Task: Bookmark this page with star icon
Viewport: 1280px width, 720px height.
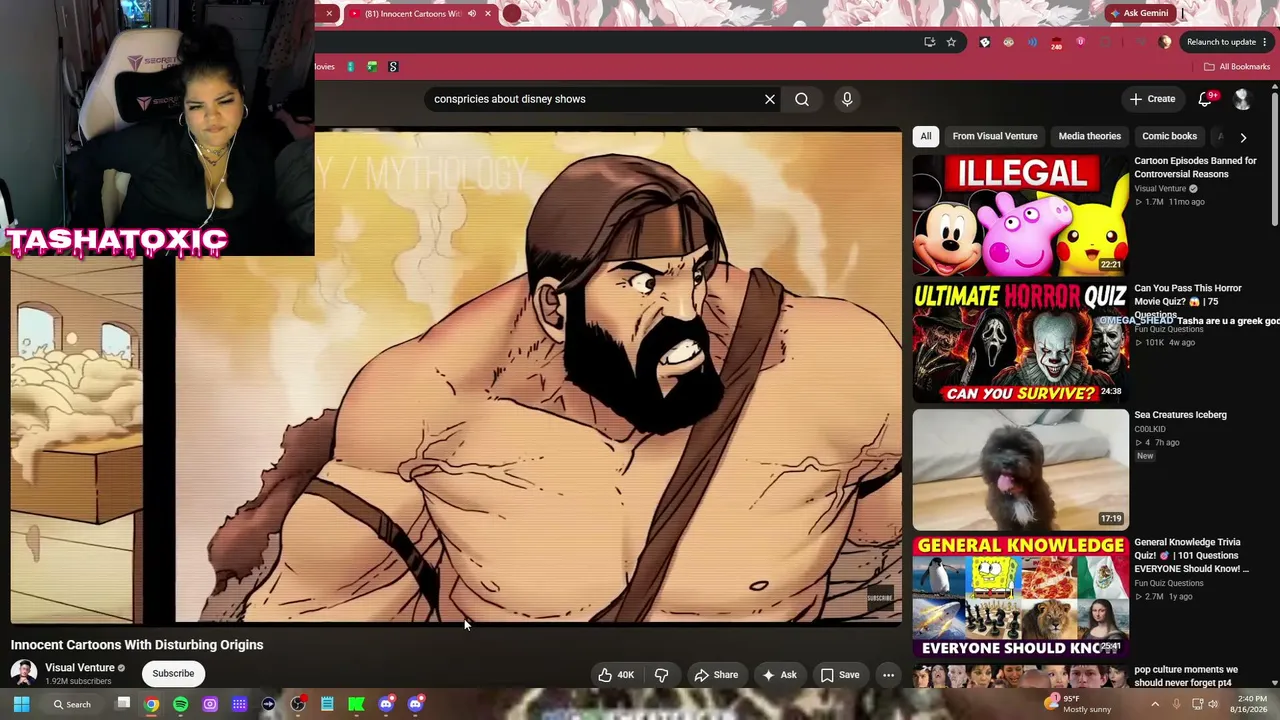Action: point(951,42)
